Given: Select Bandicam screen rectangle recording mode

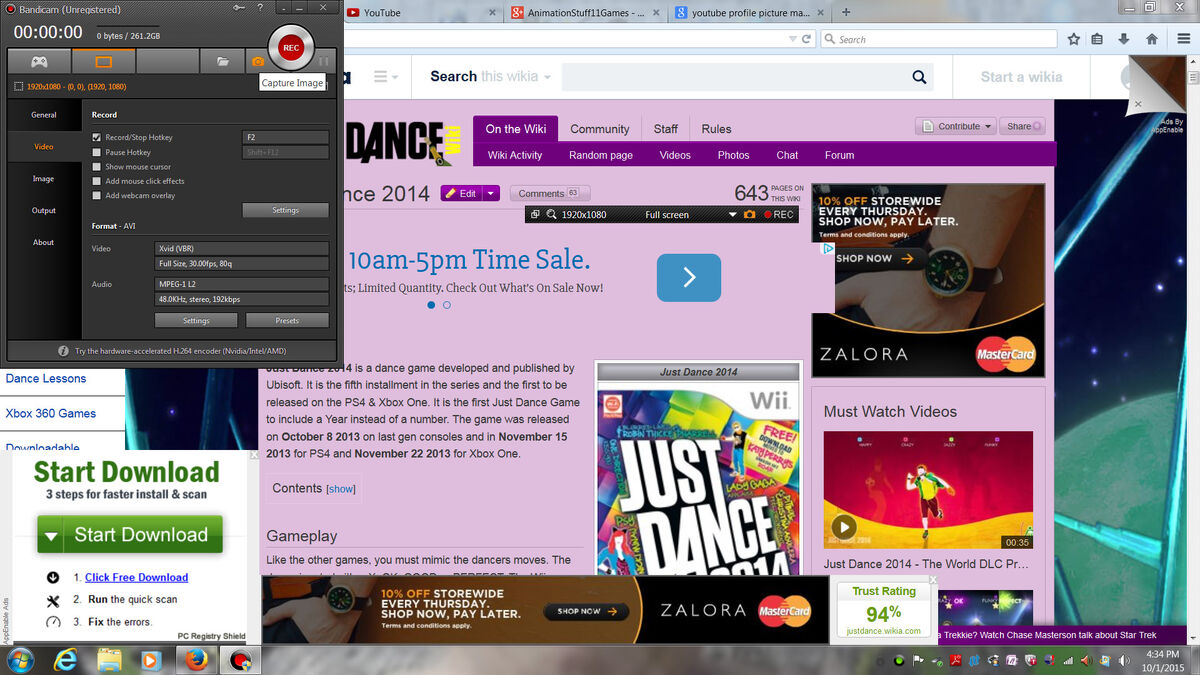Looking at the screenshot, I should click(103, 62).
